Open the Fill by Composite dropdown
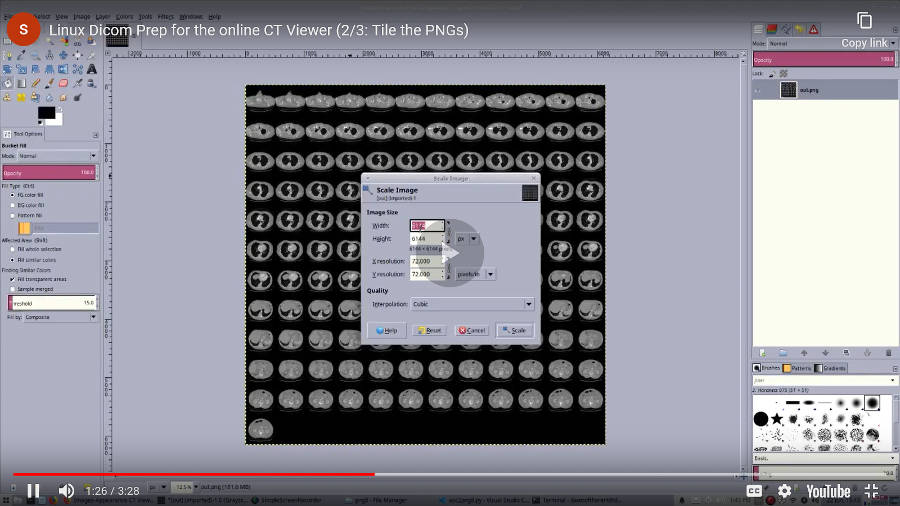The width and height of the screenshot is (900, 506). (60, 317)
